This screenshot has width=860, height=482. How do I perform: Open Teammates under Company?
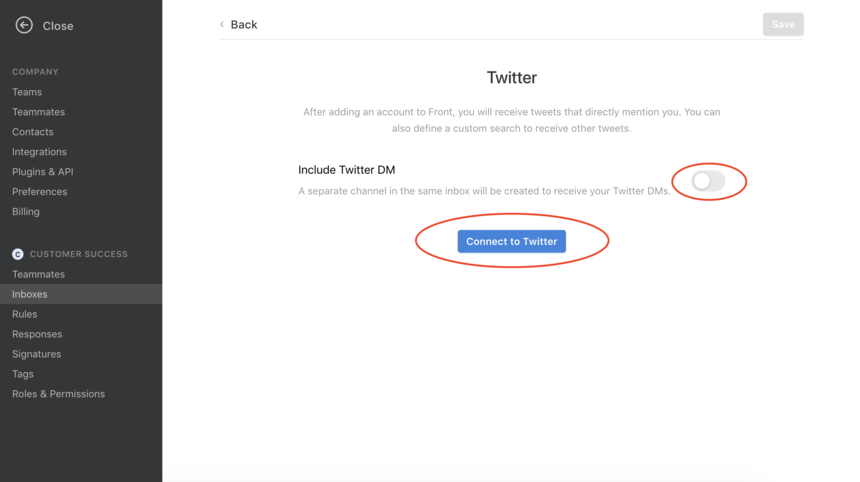coord(38,112)
